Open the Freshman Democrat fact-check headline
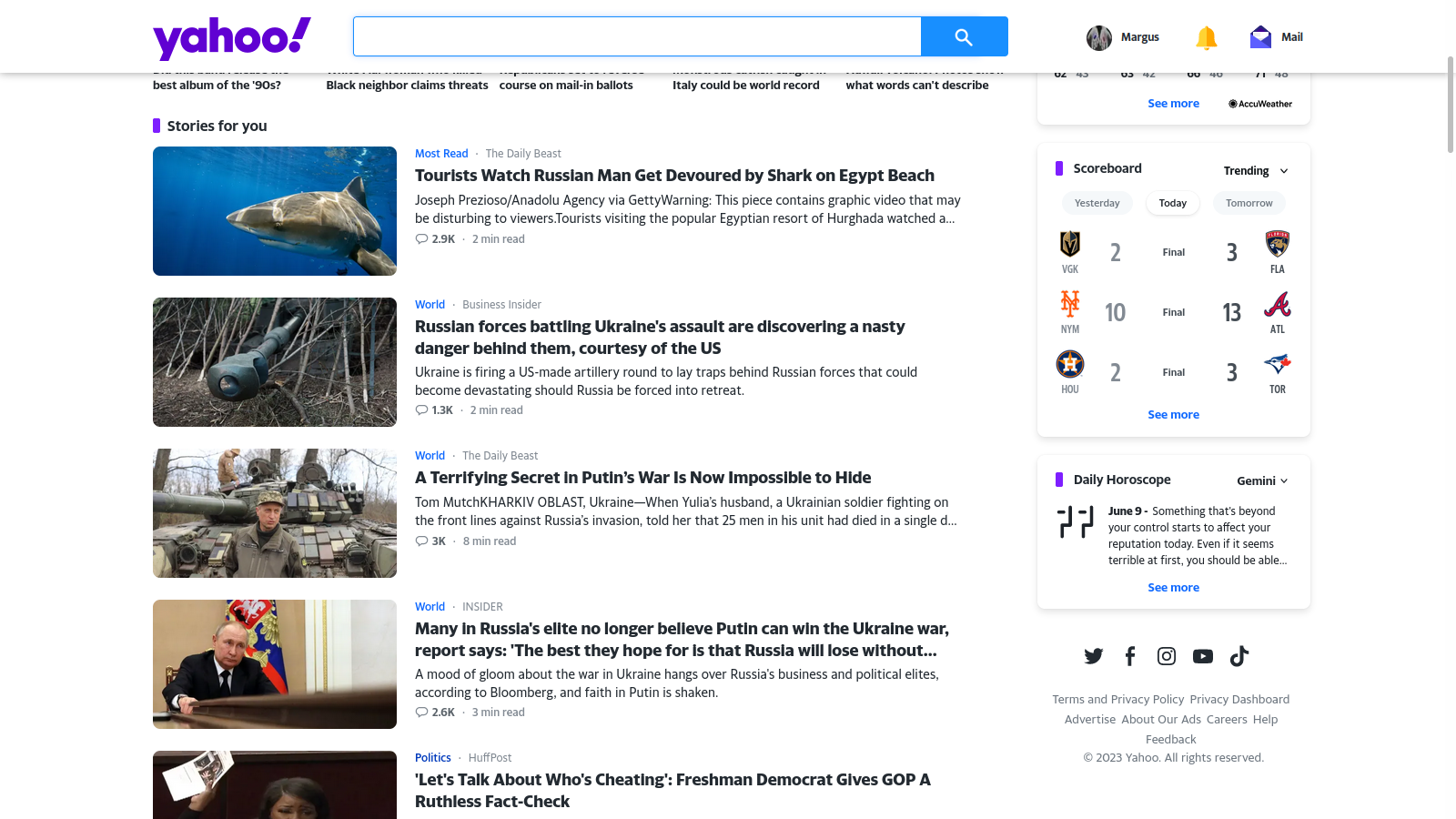 (672, 791)
